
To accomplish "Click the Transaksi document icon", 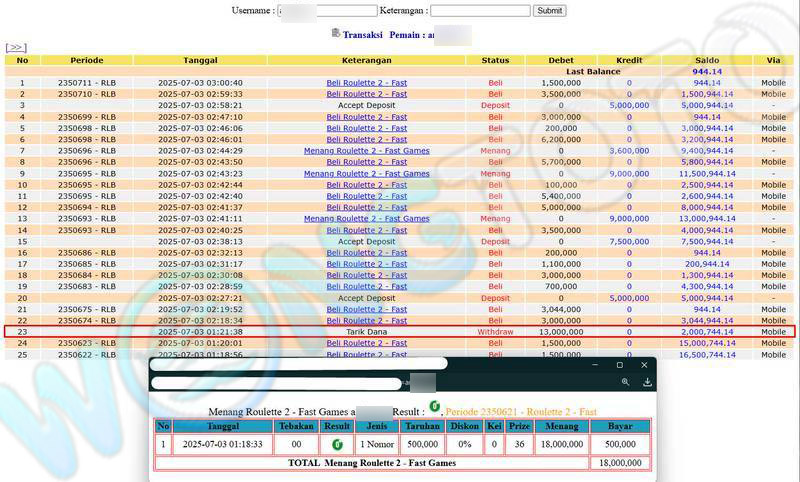I will point(336,33).
